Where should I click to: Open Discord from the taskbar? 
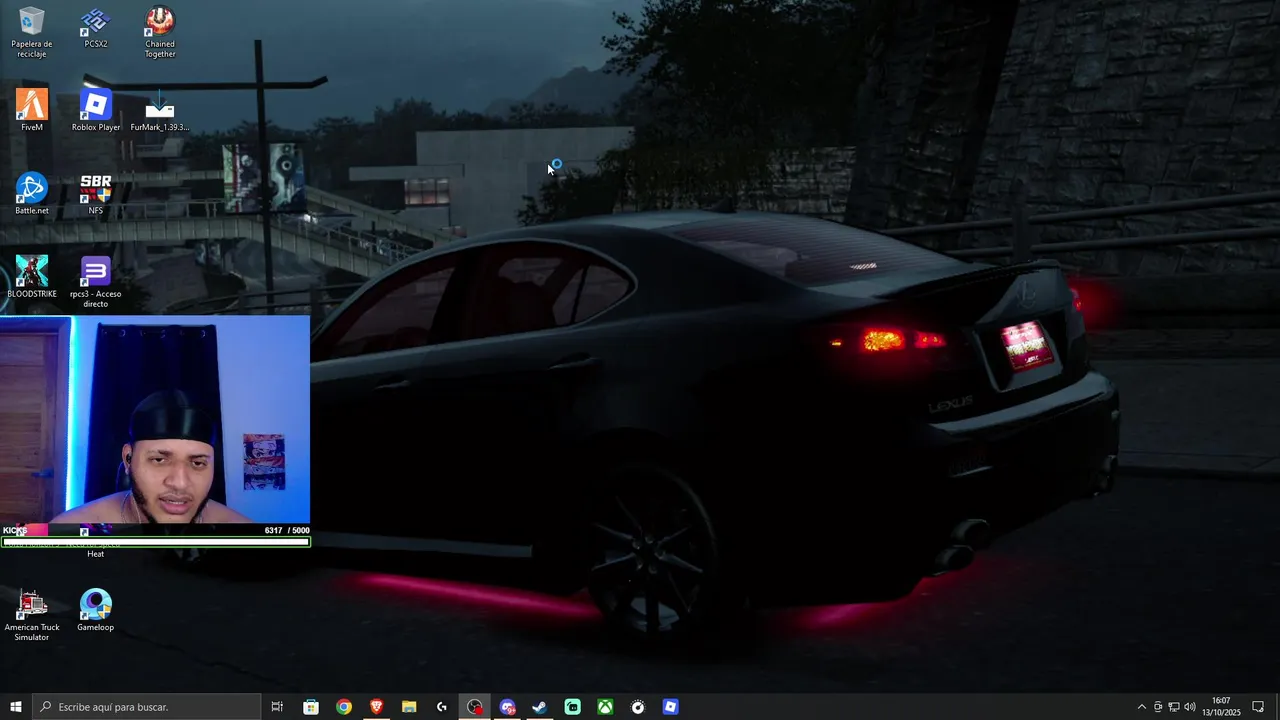(x=507, y=707)
